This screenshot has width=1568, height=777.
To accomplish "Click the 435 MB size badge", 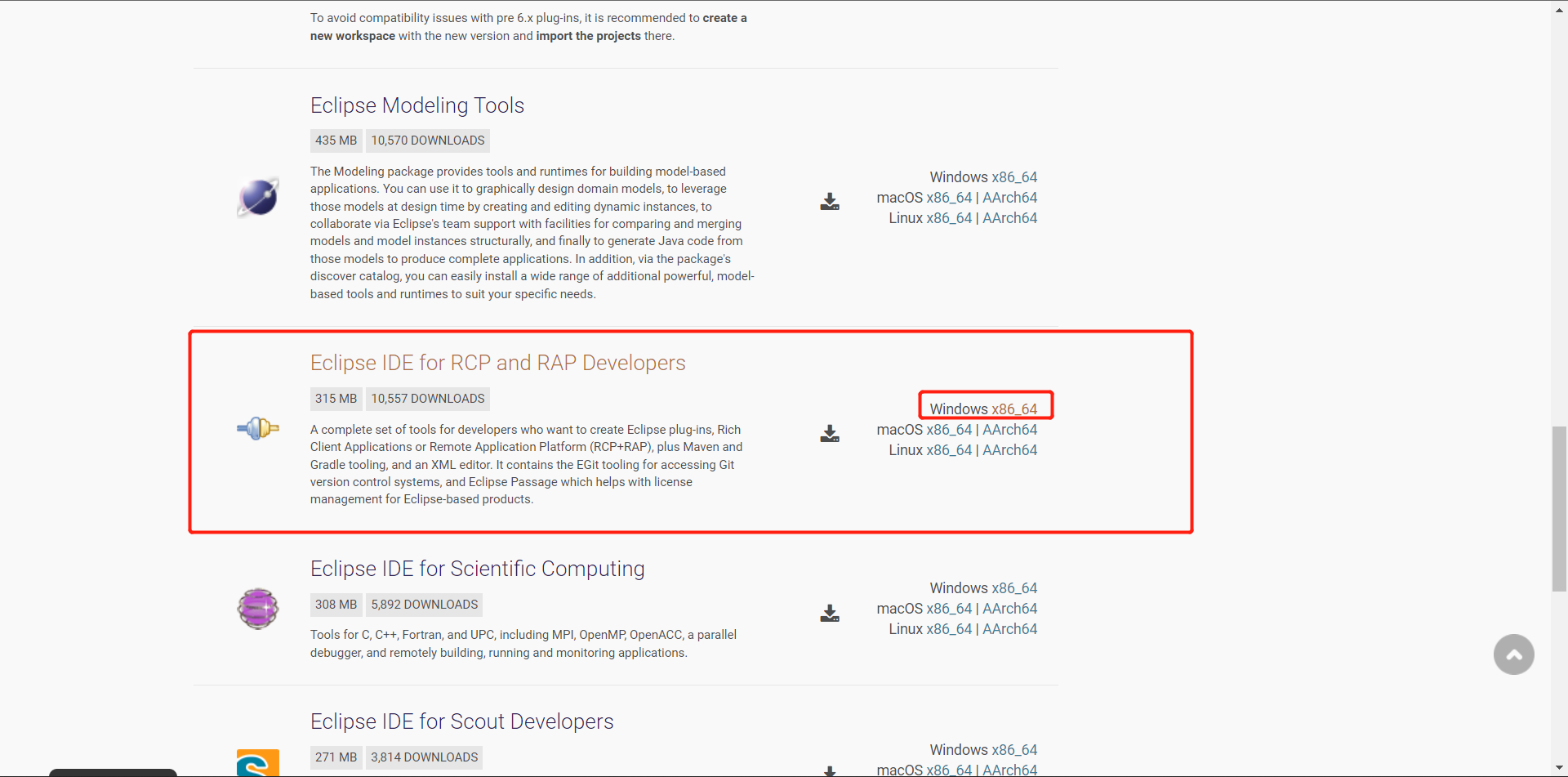I will 336,141.
